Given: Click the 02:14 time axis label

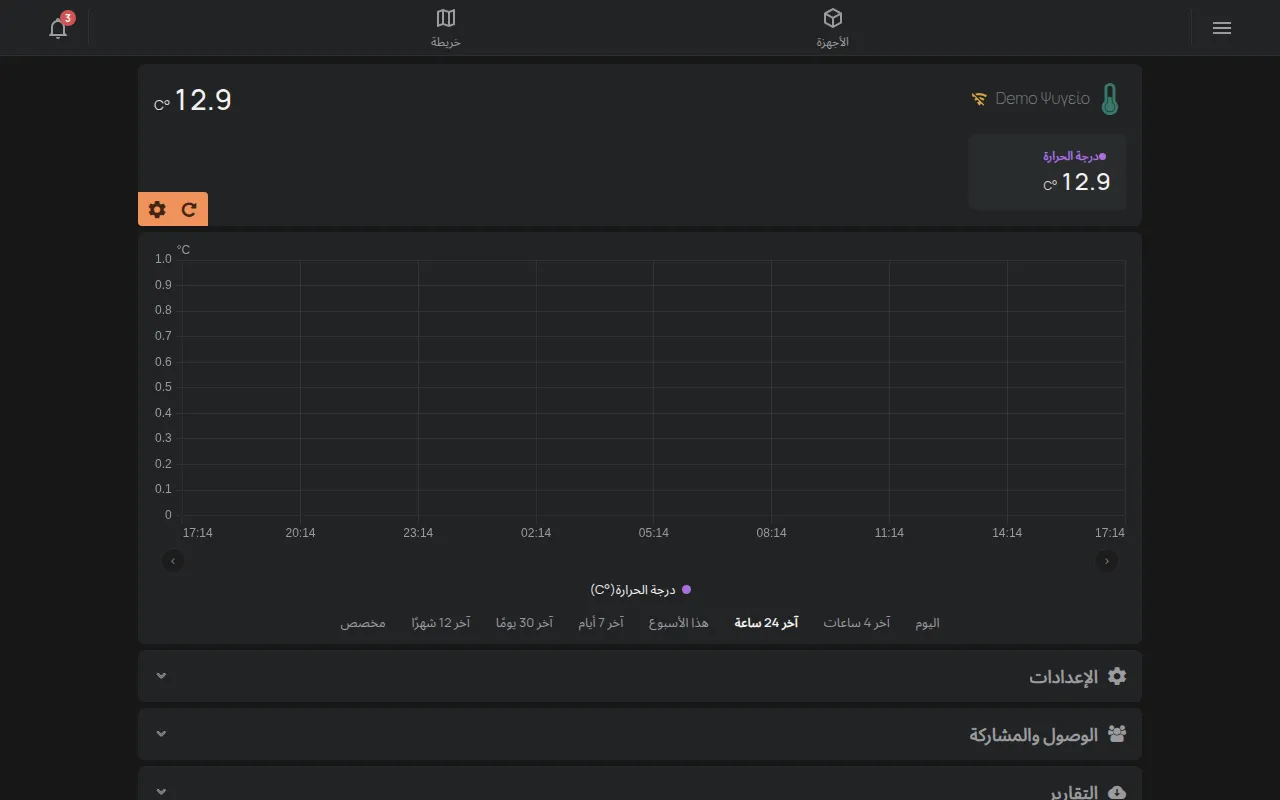Looking at the screenshot, I should pos(536,533).
